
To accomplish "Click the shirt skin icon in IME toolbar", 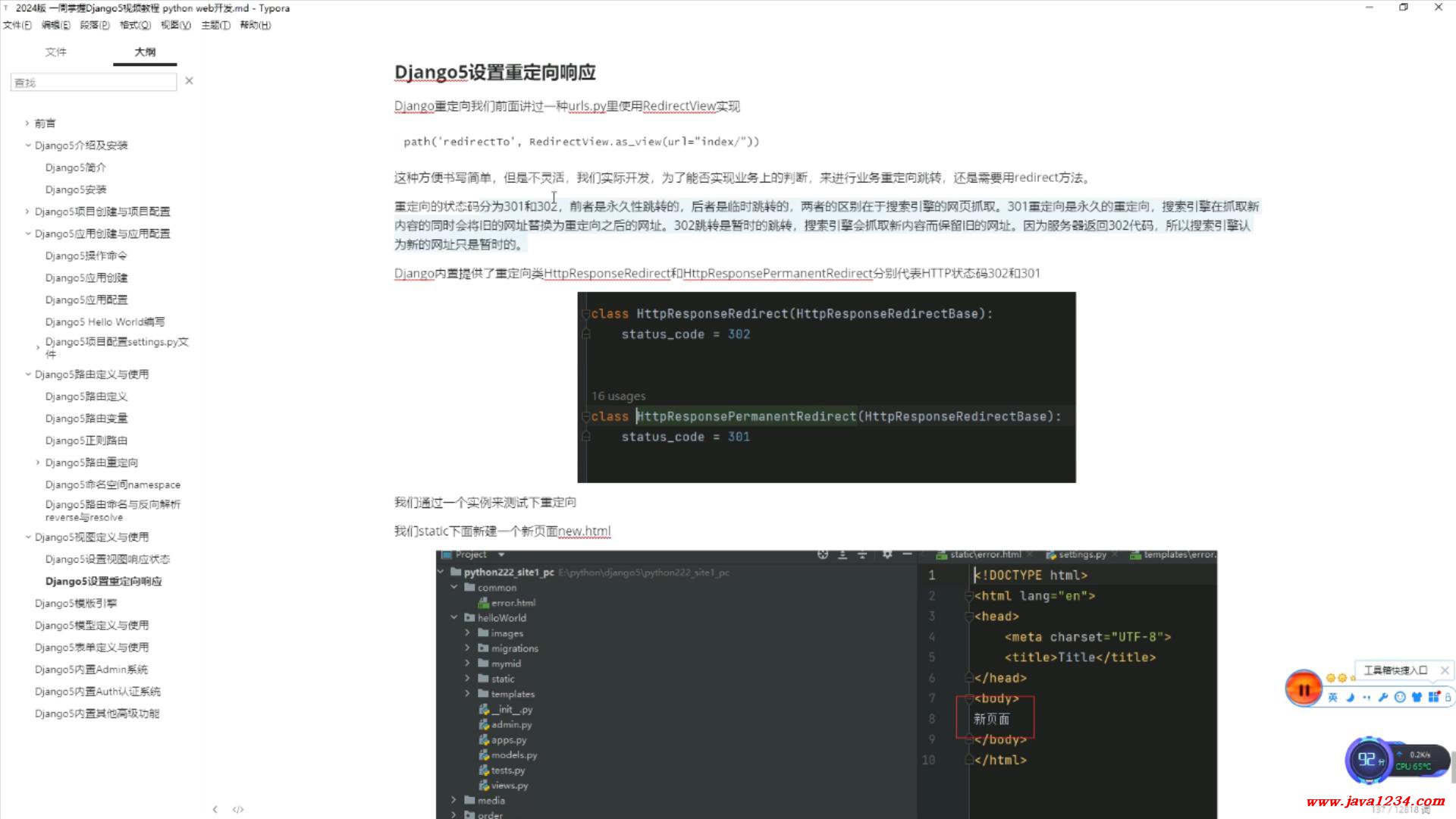I will [1417, 698].
